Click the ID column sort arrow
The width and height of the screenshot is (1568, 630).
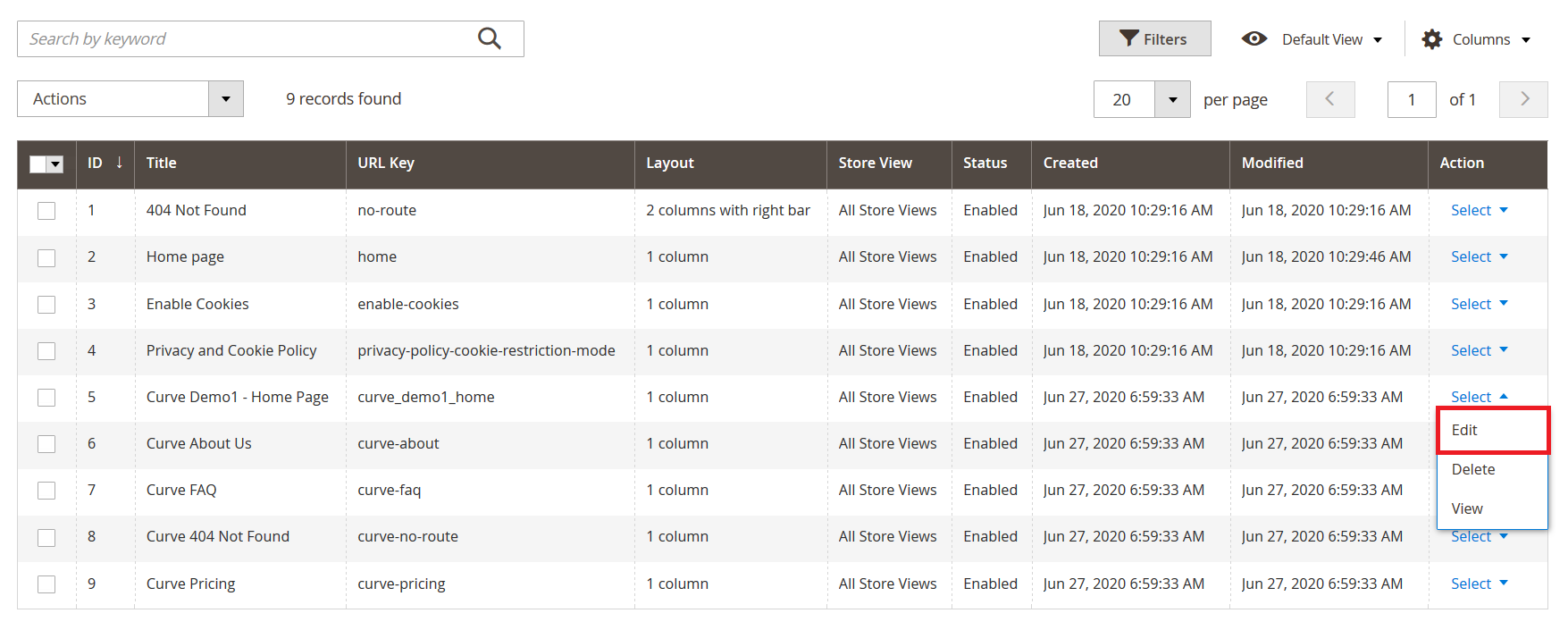coord(119,163)
